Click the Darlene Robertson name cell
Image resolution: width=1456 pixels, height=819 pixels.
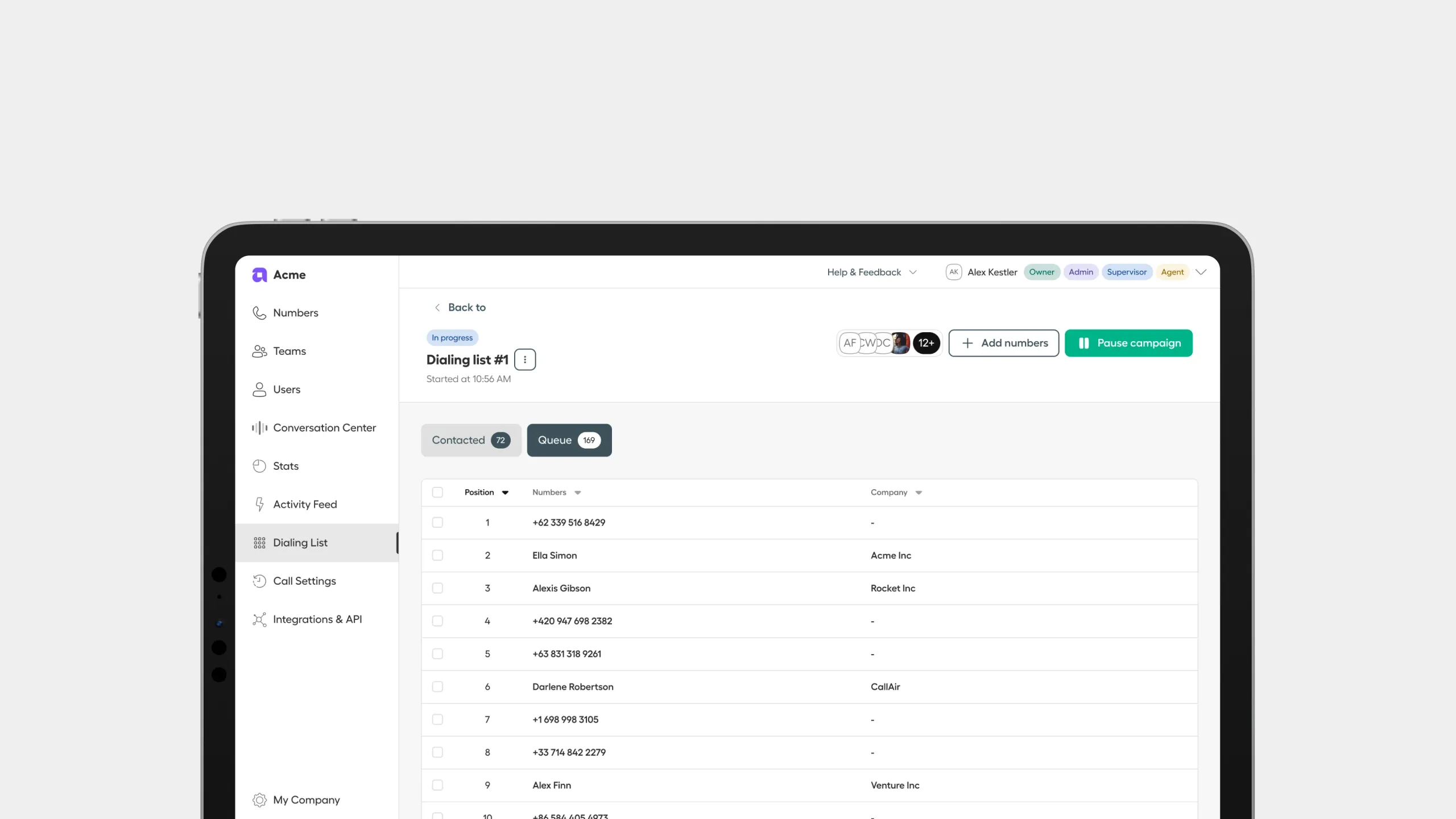[573, 687]
